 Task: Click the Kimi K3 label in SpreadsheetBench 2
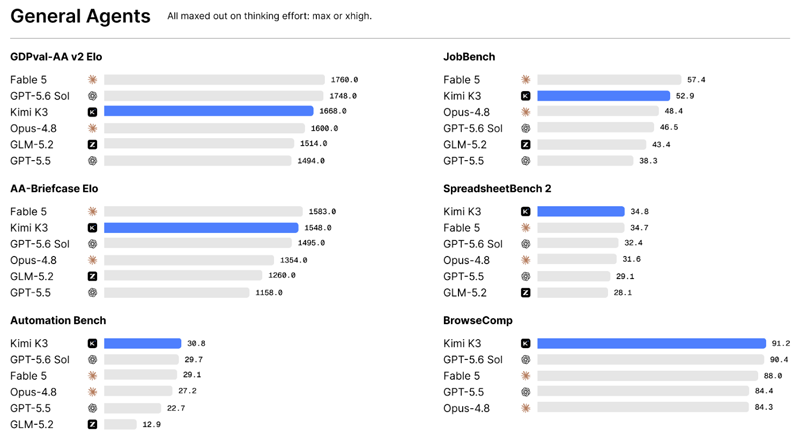(462, 211)
